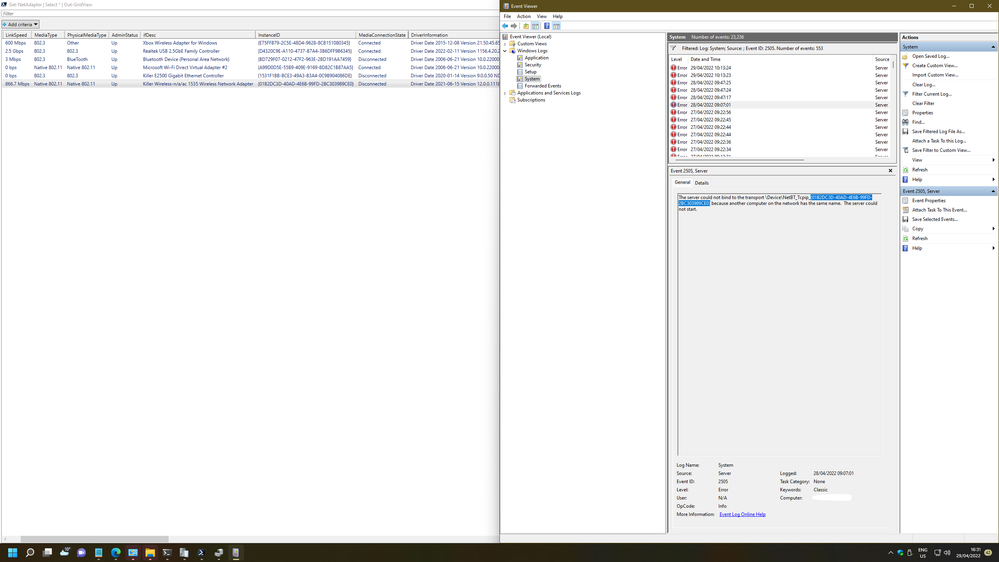This screenshot has height=562, width=999.
Task: Toggle Show/Hide Action Pane toolbar icon
Action: [556, 26]
